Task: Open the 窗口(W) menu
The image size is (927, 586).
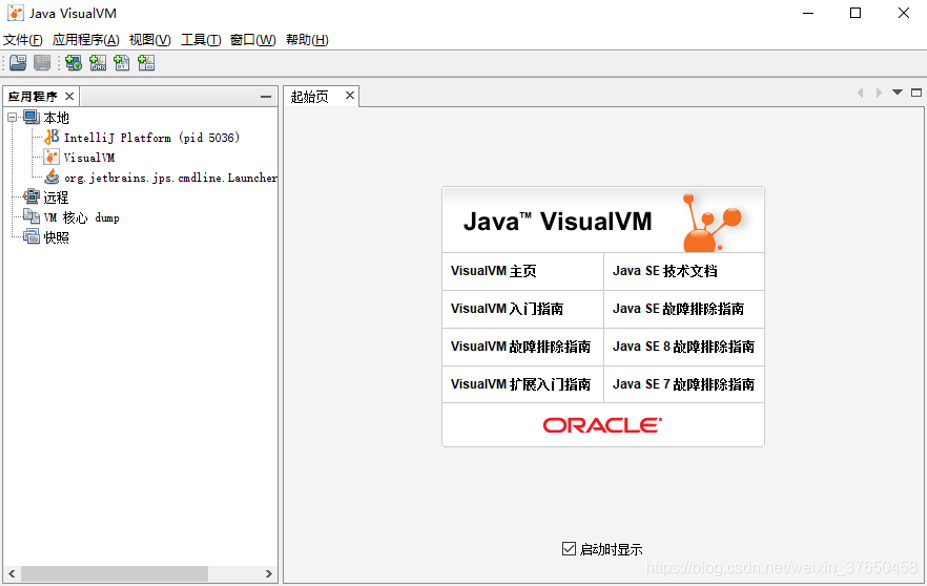Action: pos(253,40)
